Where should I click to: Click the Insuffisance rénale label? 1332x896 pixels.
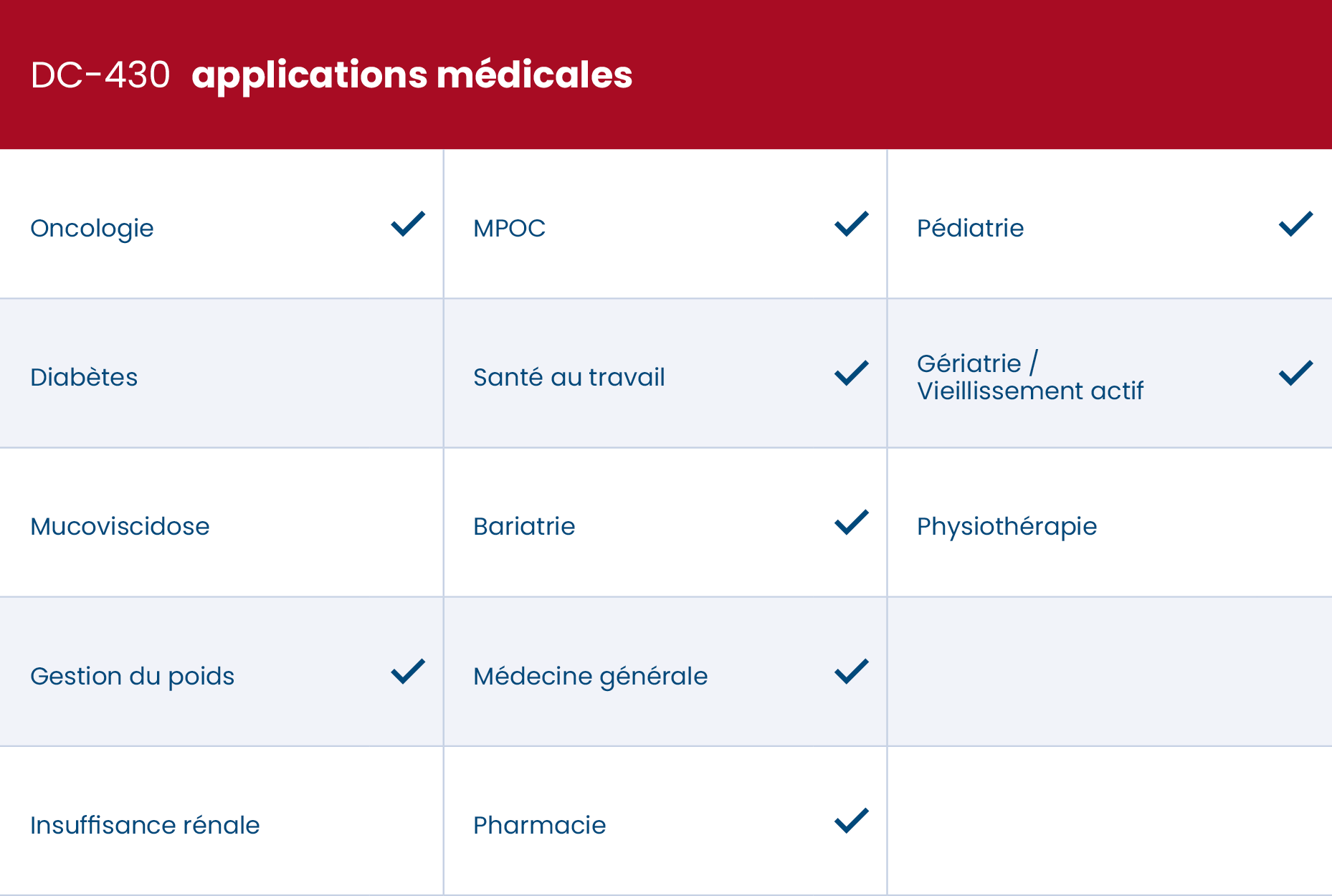pyautogui.click(x=145, y=825)
